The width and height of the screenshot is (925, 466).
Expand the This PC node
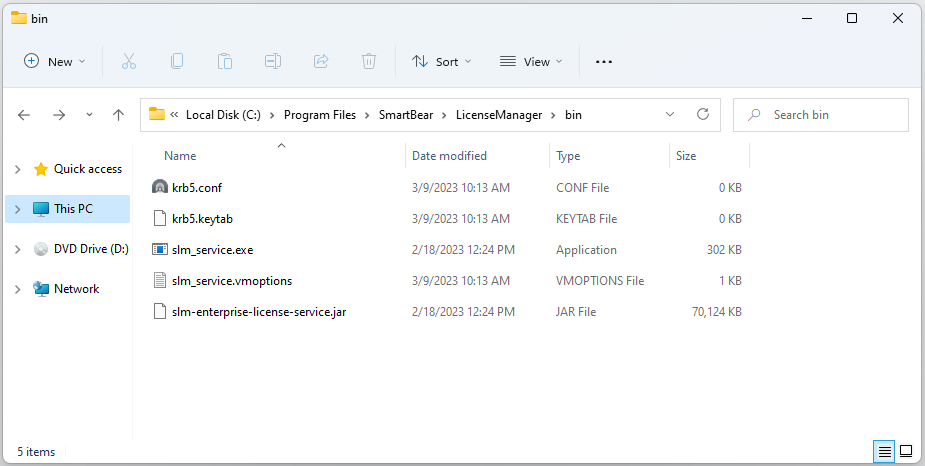pos(17,209)
